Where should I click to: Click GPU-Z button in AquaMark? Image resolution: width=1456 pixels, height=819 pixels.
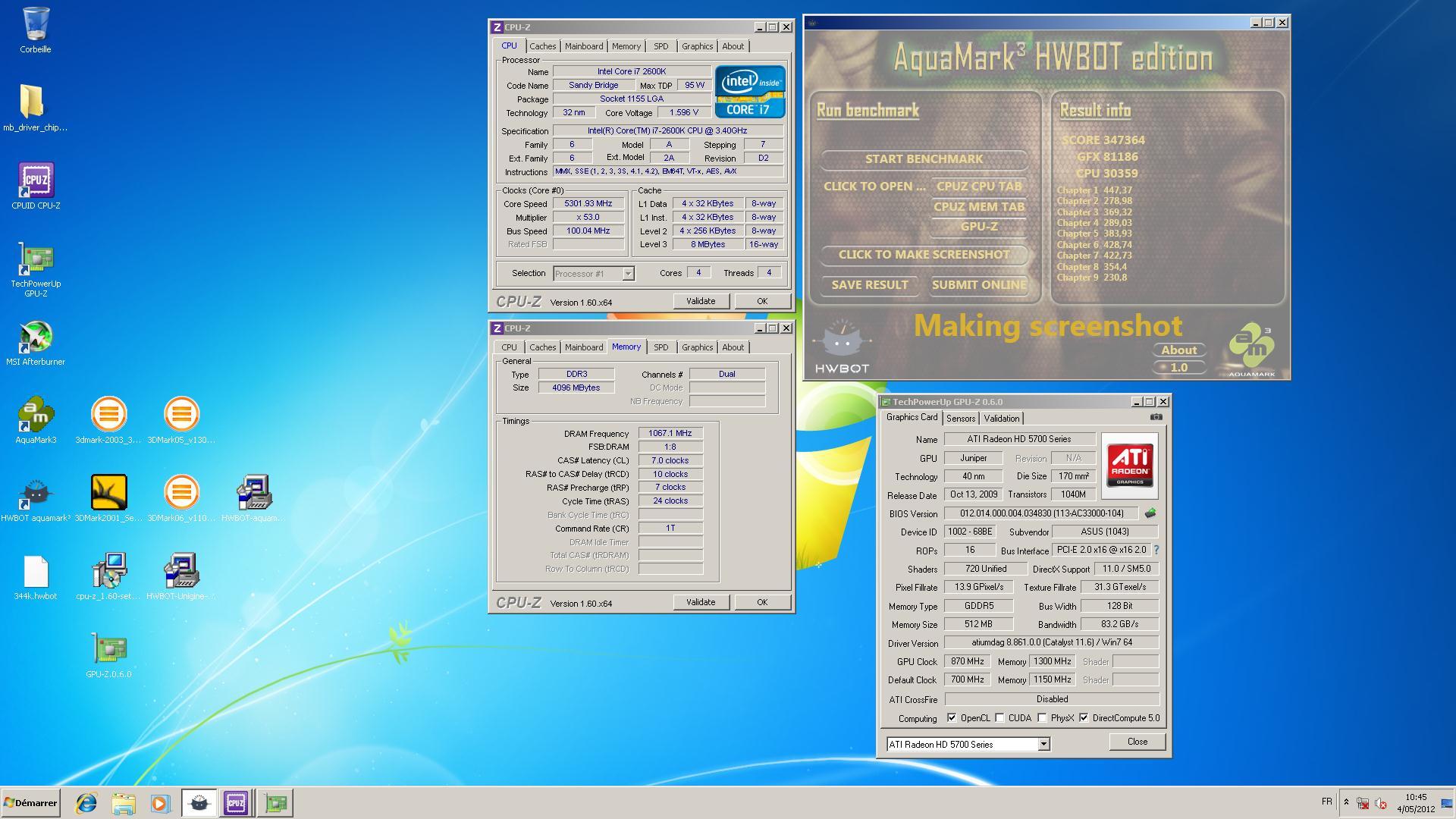pos(979,227)
